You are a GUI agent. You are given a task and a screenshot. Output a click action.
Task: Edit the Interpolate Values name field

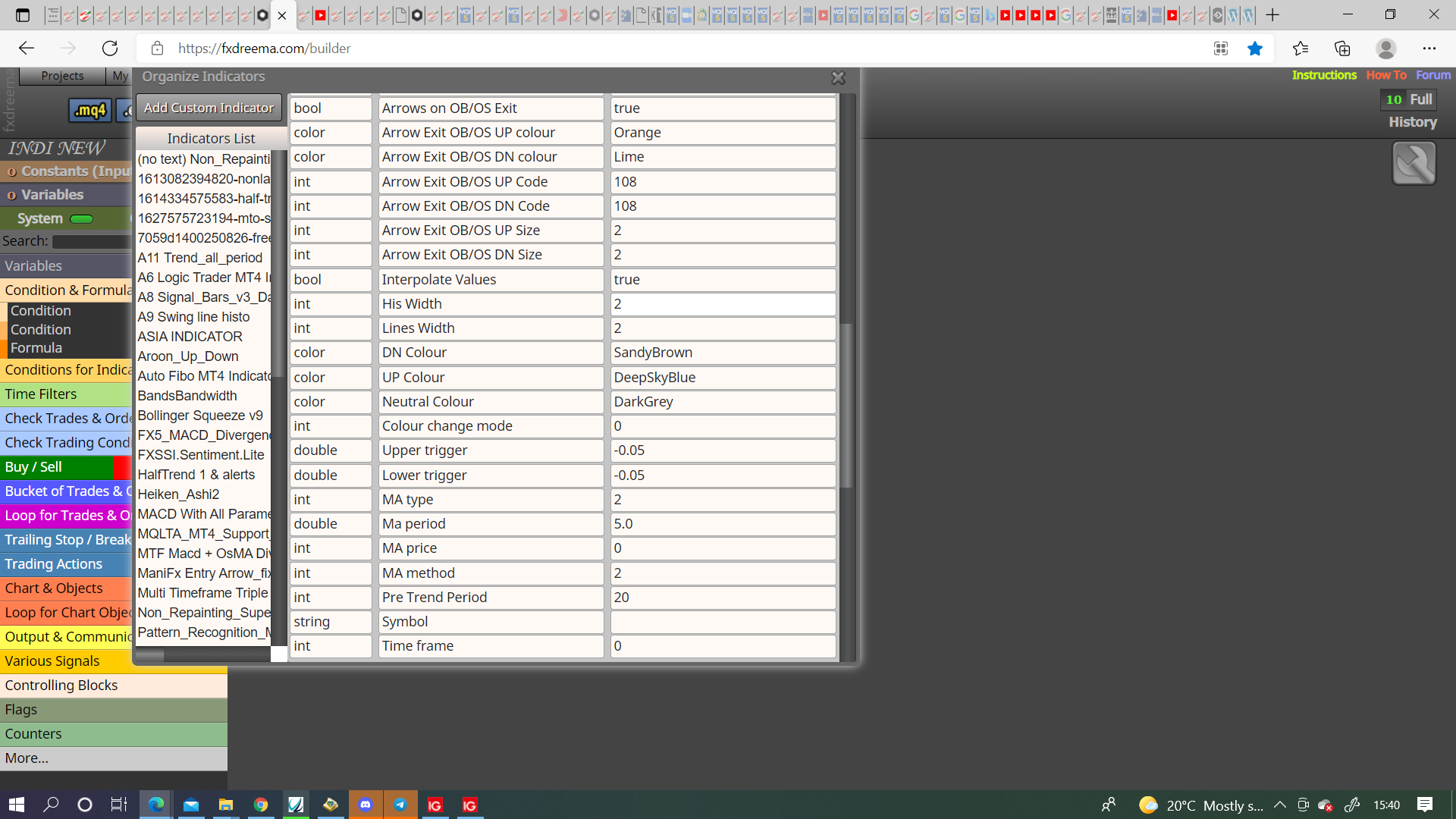point(491,280)
